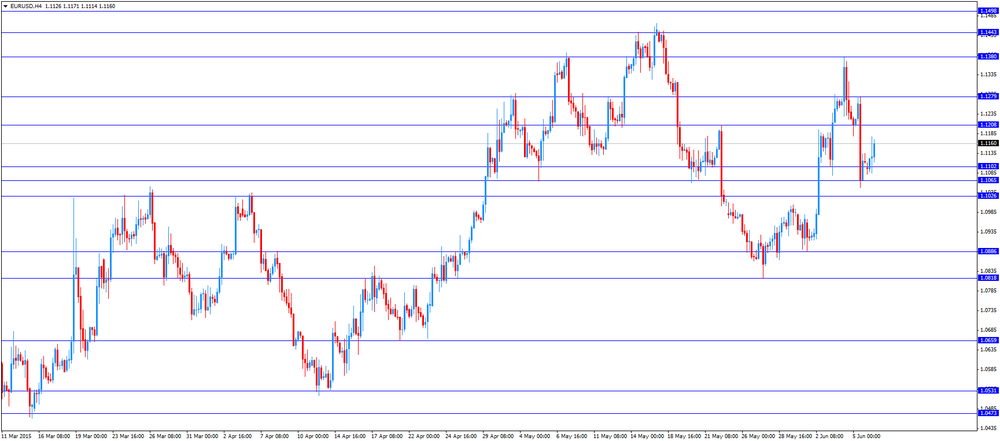
Task: Click the 1.0785 price scale value
Action: click(987, 290)
